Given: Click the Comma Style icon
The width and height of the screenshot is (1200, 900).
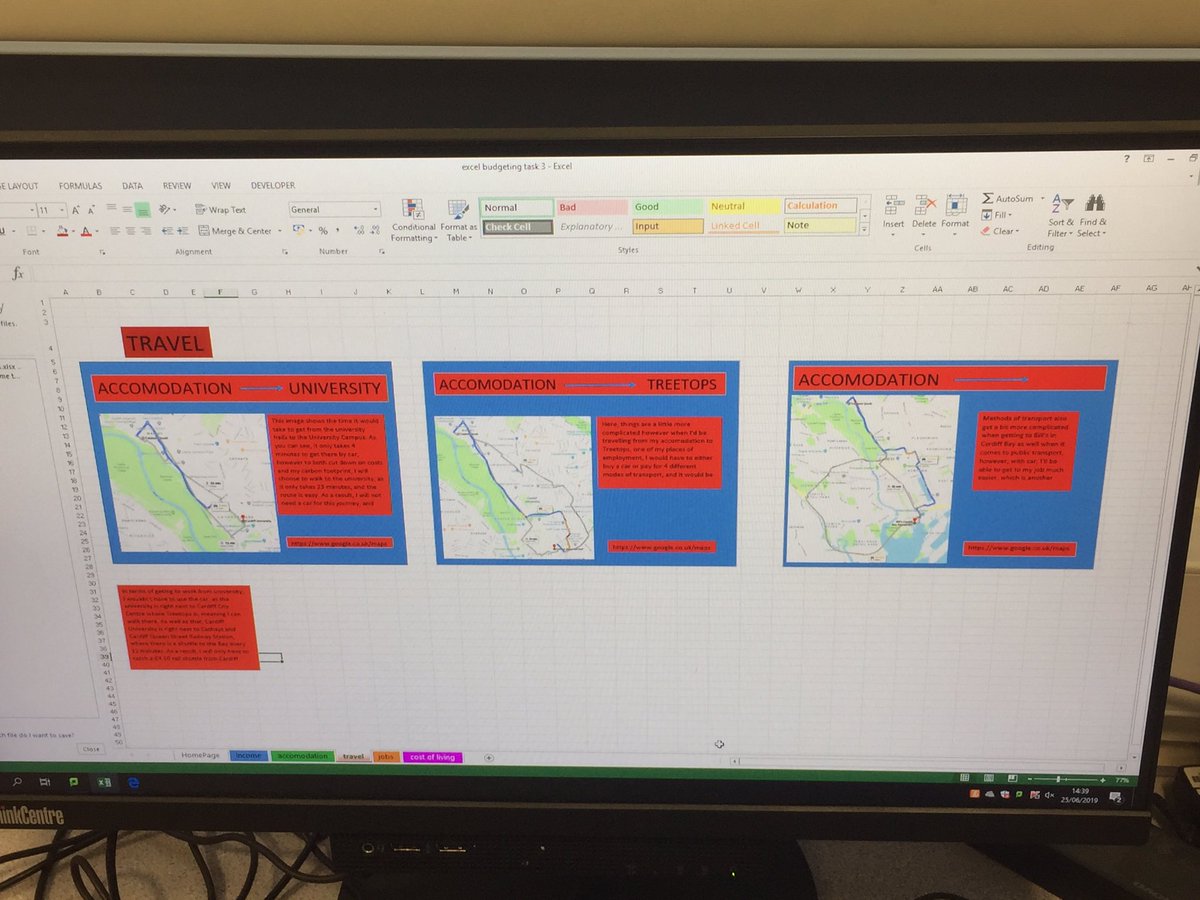Looking at the screenshot, I should (338, 231).
